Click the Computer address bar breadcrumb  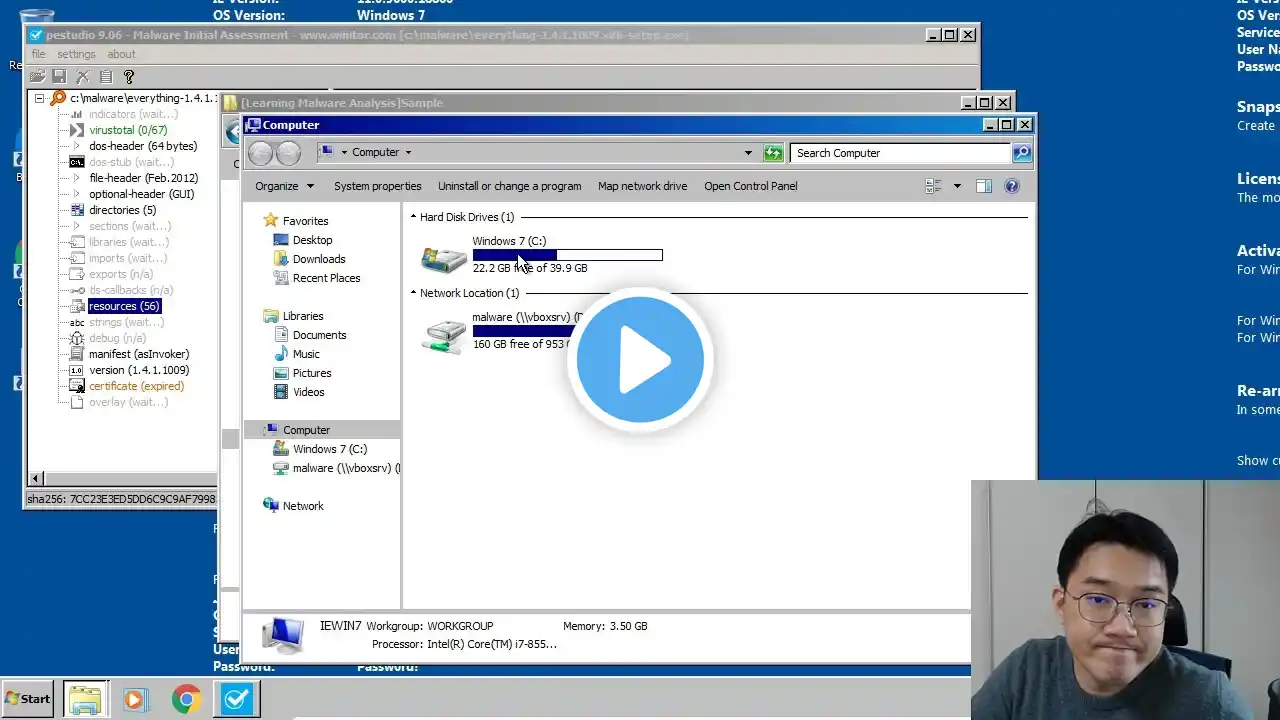point(376,153)
